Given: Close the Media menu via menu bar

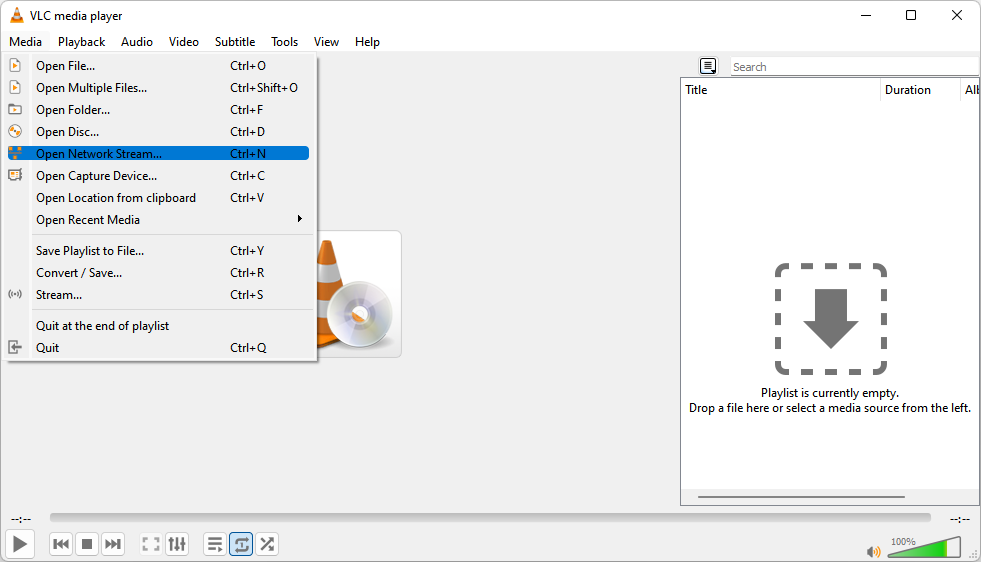Looking at the screenshot, I should coord(26,42).
